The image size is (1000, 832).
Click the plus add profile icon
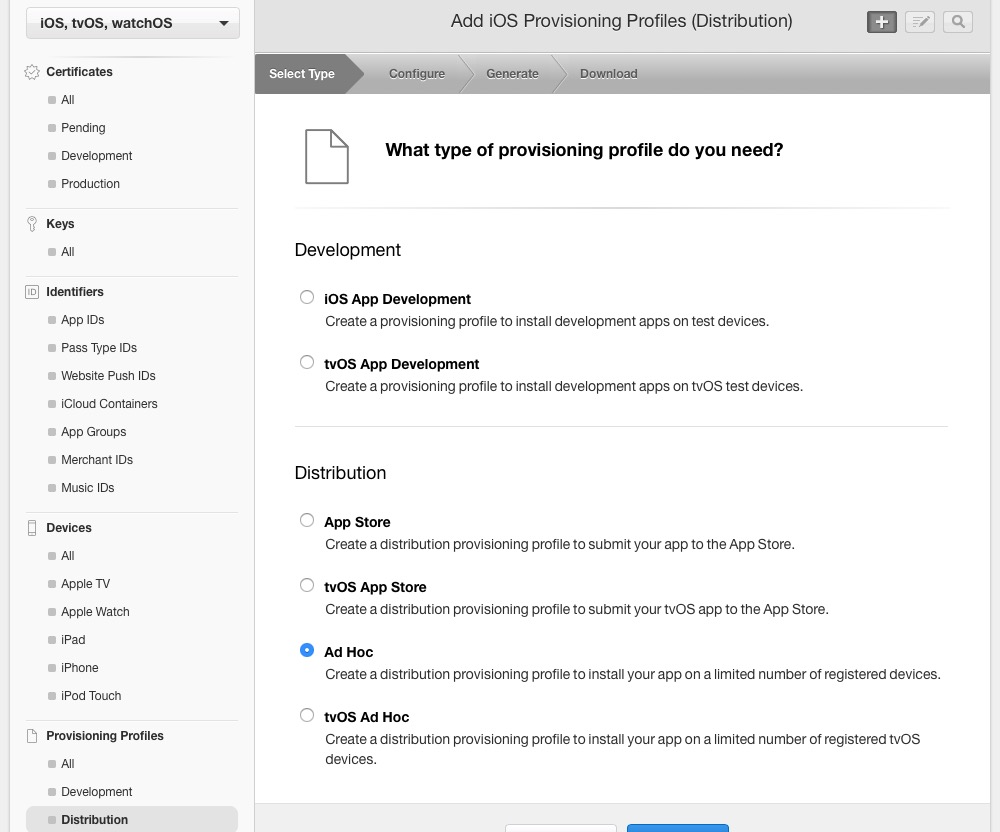tap(881, 22)
